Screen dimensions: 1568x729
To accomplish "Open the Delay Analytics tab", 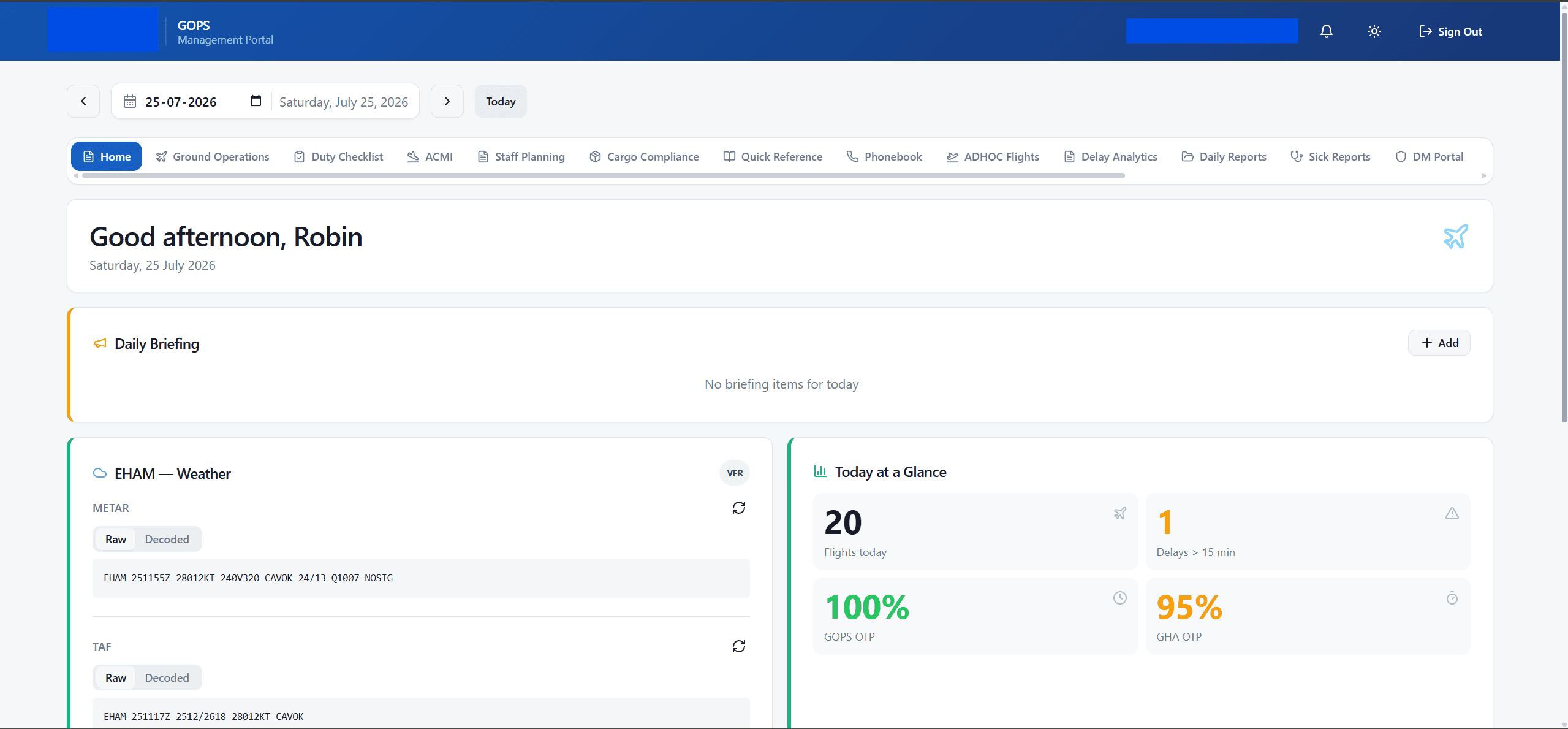I will point(1111,156).
